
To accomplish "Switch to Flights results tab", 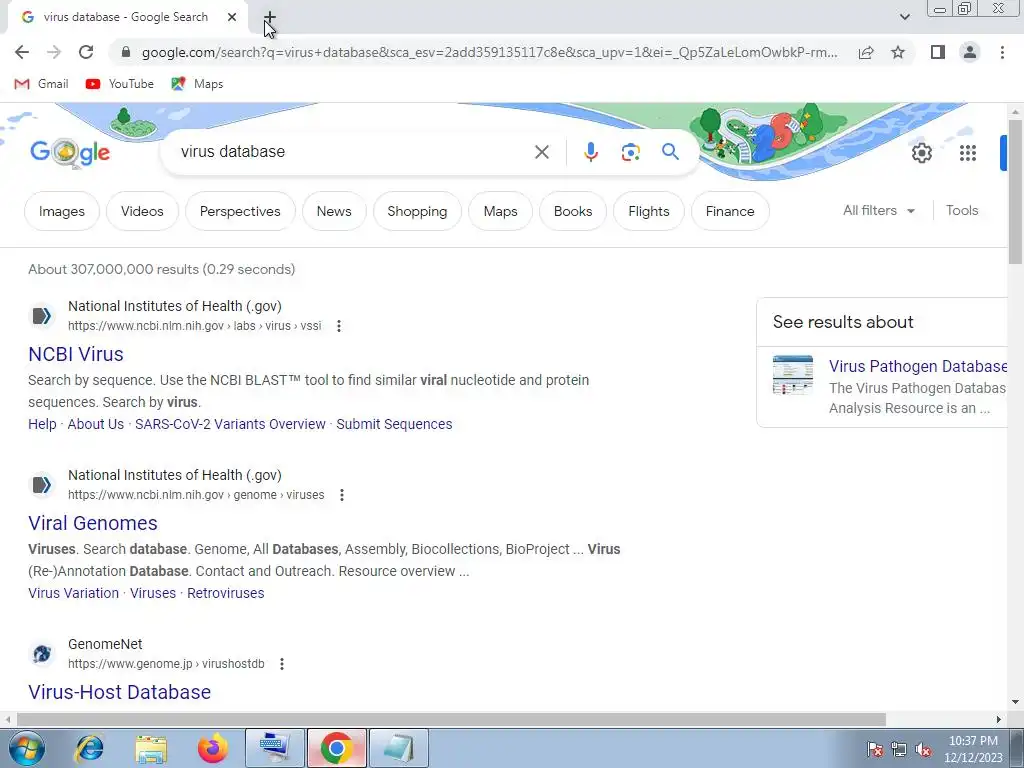I will (649, 211).
